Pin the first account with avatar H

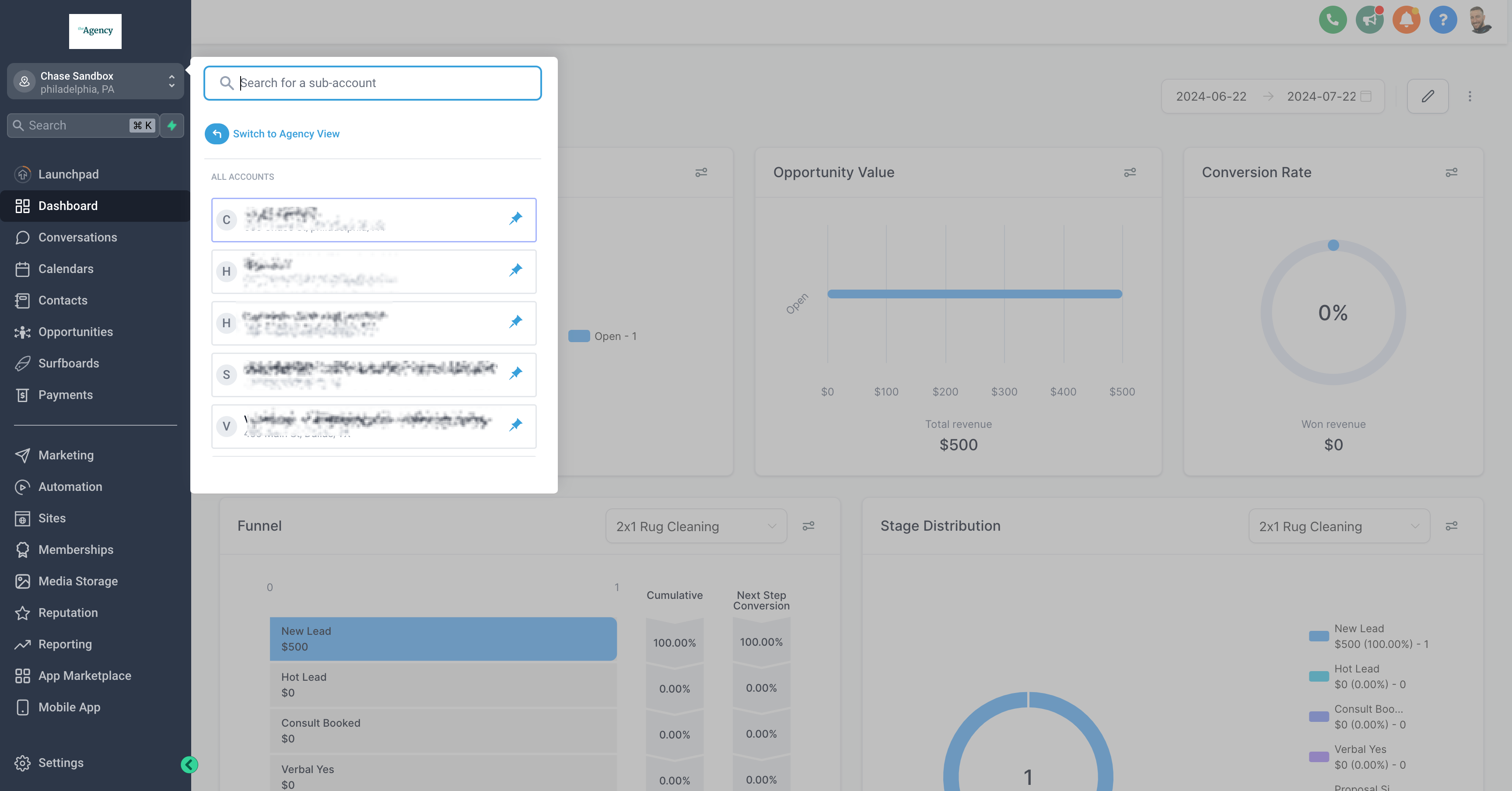click(x=515, y=270)
